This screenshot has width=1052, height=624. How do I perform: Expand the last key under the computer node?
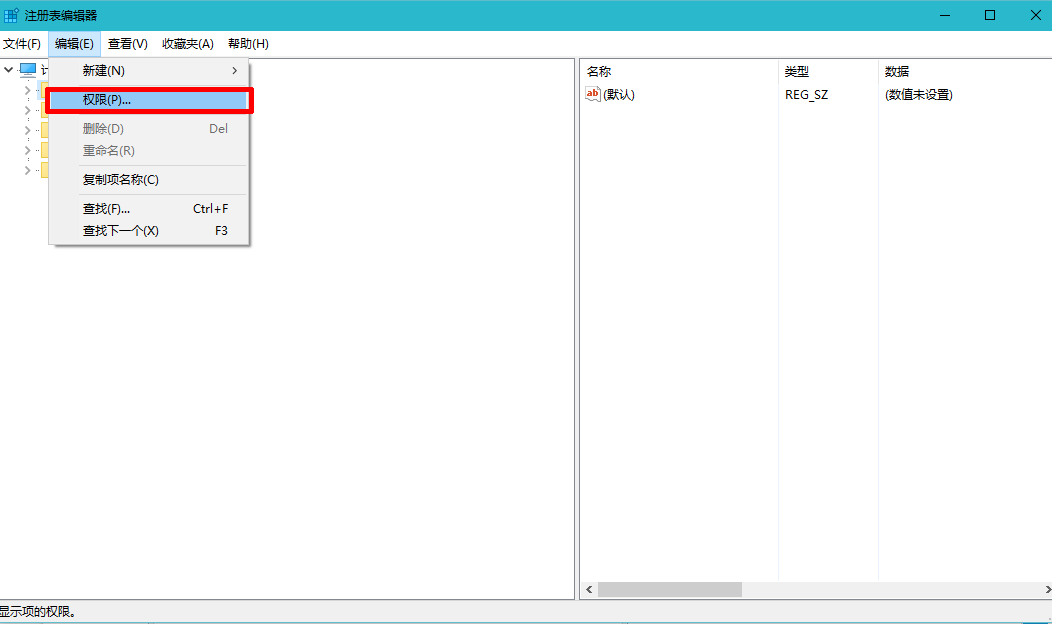coord(27,170)
